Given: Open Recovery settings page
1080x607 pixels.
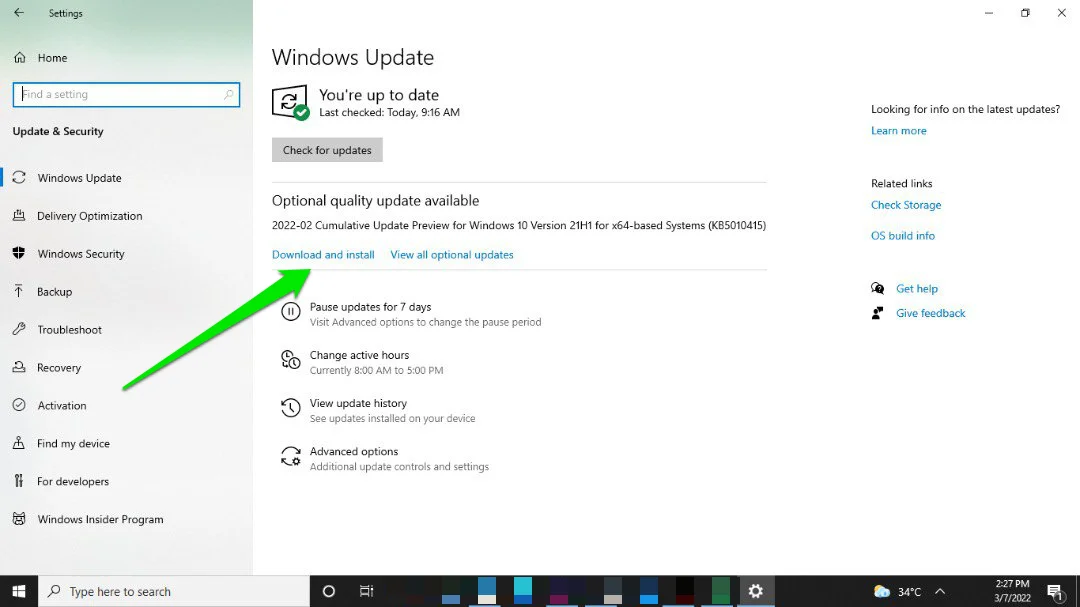Looking at the screenshot, I should coord(59,367).
